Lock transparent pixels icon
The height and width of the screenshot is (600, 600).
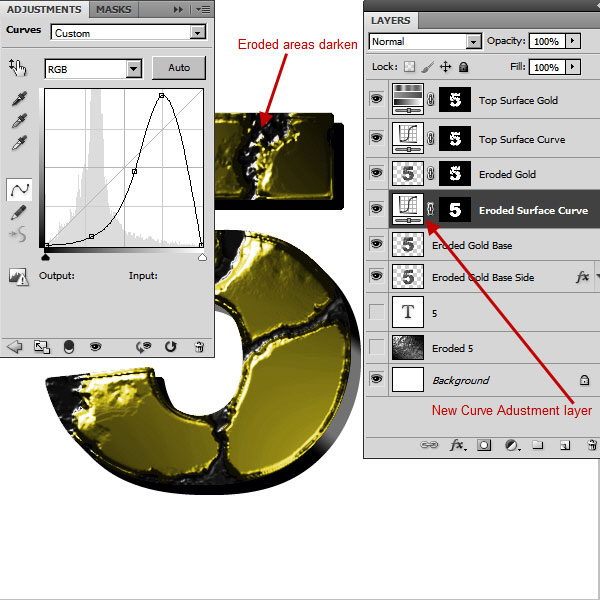point(409,67)
